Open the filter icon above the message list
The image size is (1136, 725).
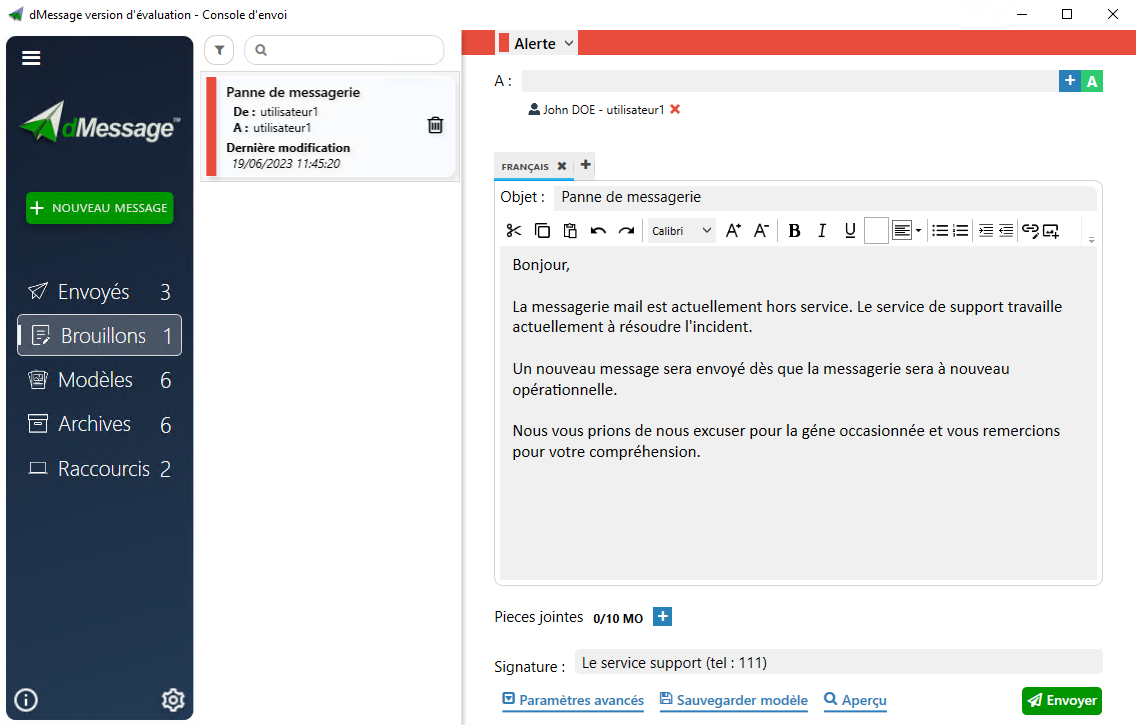point(218,49)
